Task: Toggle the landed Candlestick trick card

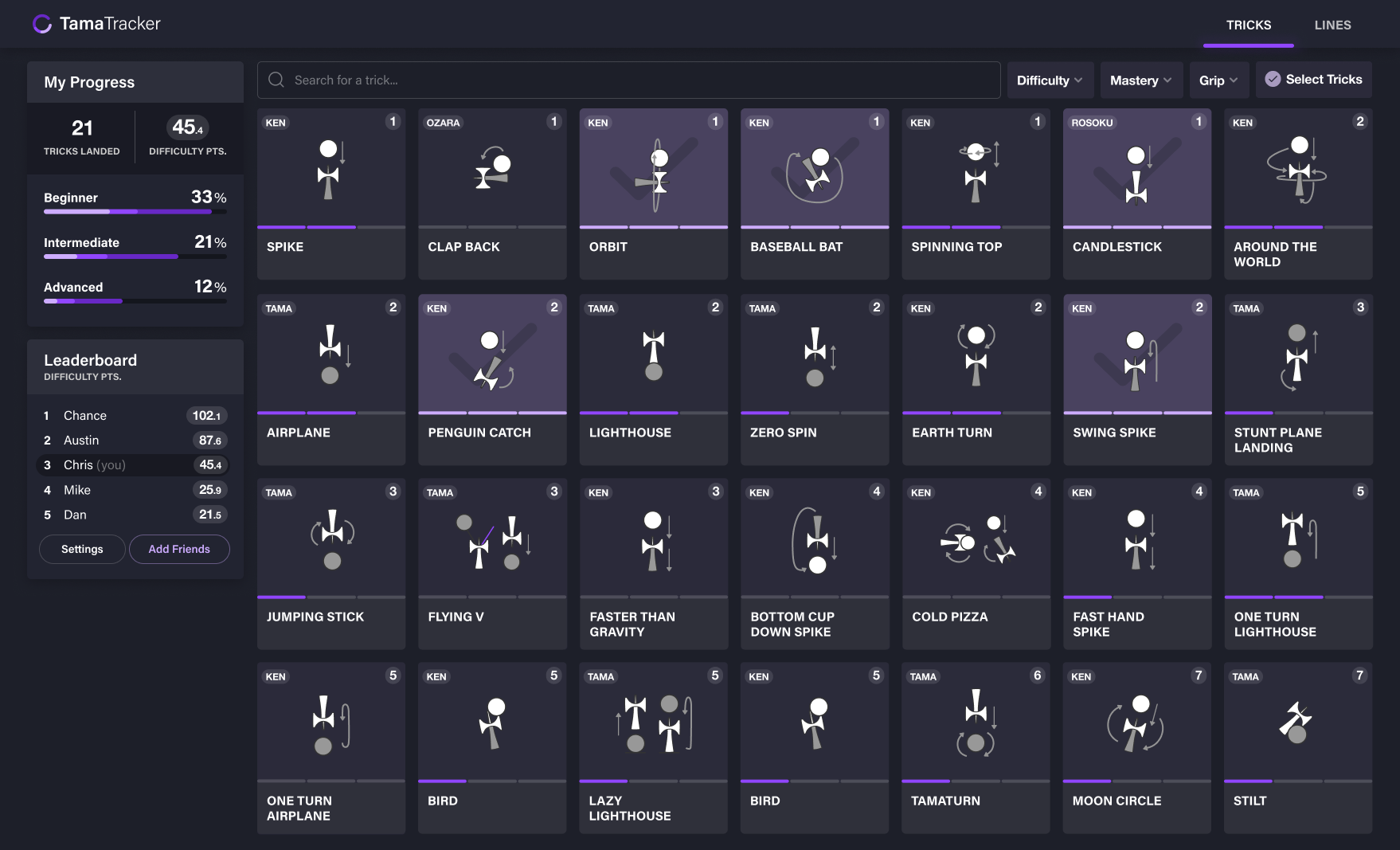Action: [x=1136, y=194]
